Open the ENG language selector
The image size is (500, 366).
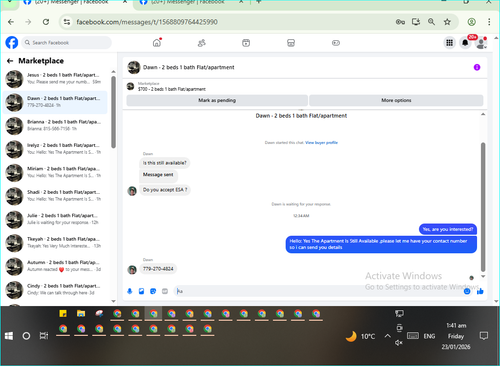pos(429,336)
